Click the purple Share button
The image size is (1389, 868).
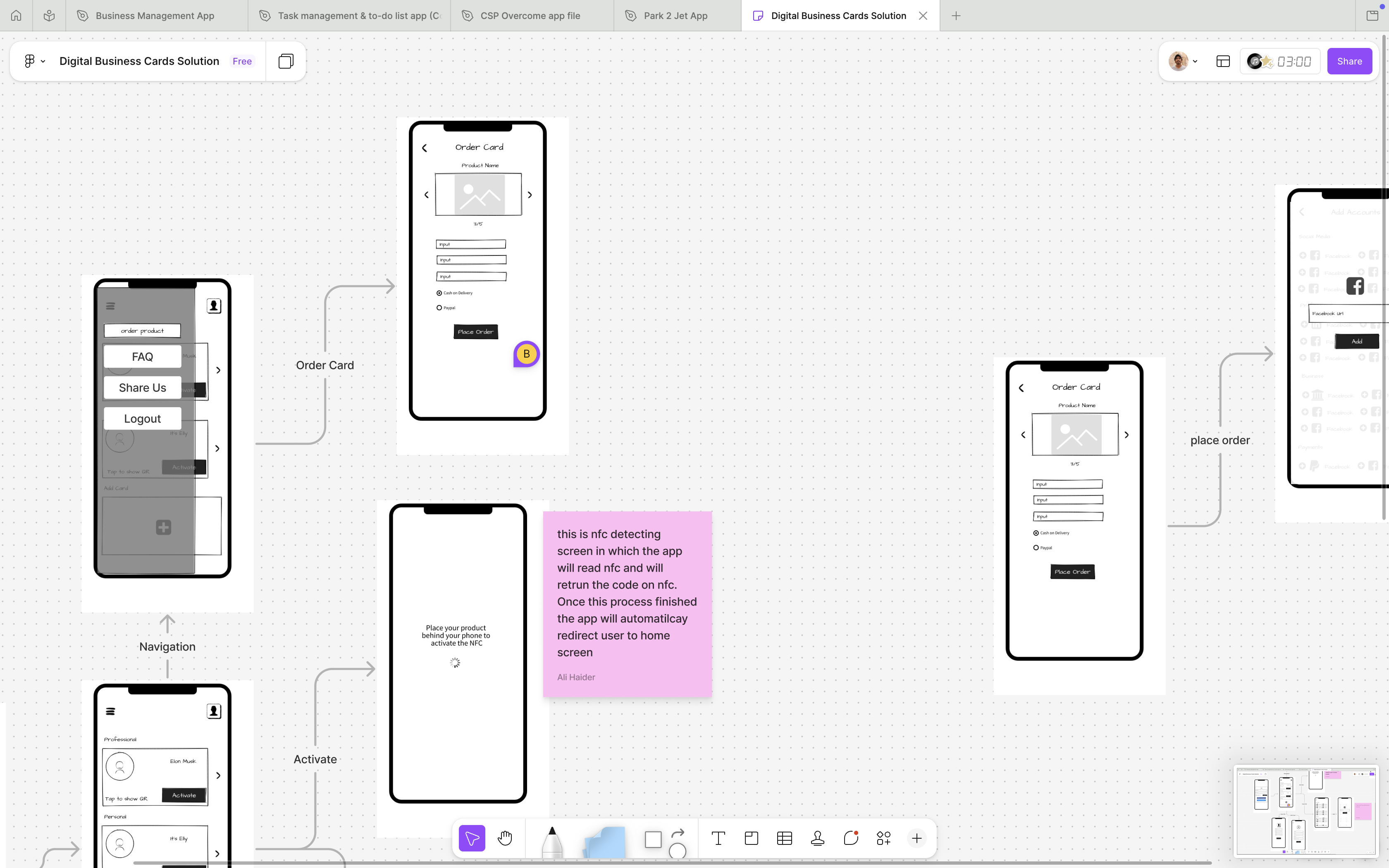[x=1349, y=61]
